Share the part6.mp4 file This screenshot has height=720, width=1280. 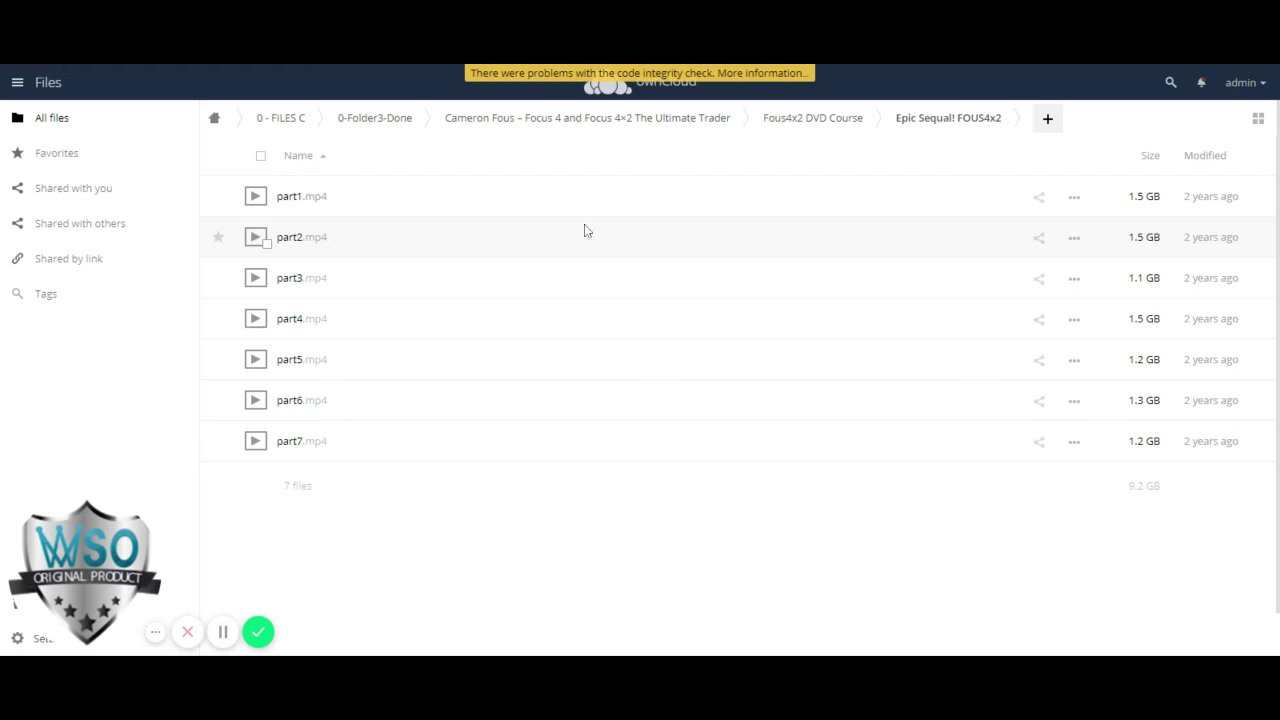[1039, 401]
